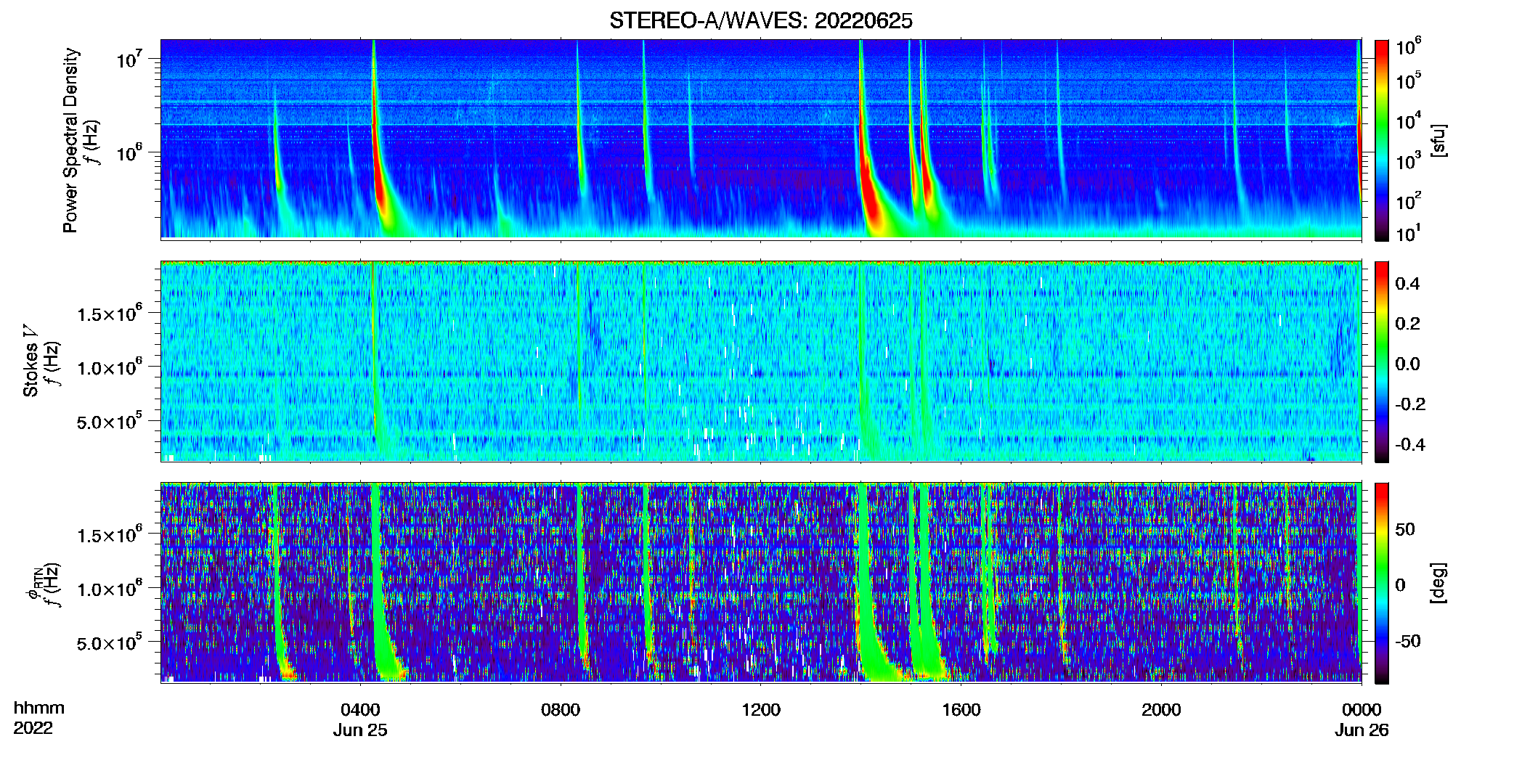Click the sfu power color bar
The height and width of the screenshot is (784, 1522).
[1381, 140]
